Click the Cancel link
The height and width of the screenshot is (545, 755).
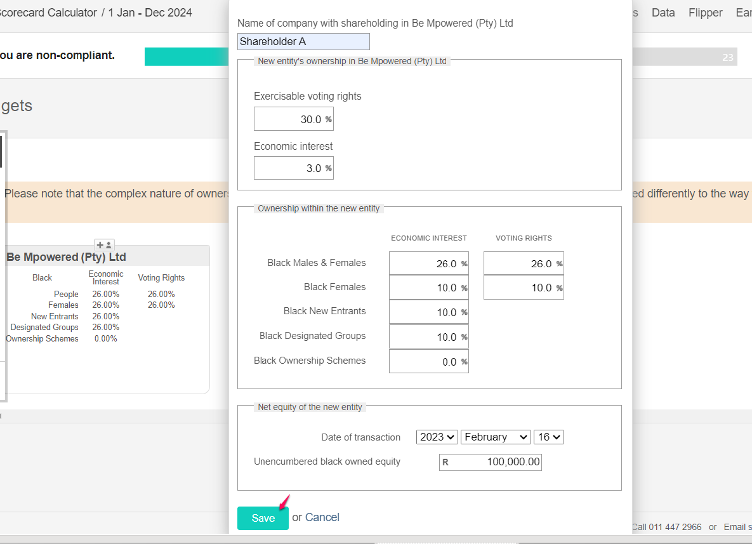point(322,517)
